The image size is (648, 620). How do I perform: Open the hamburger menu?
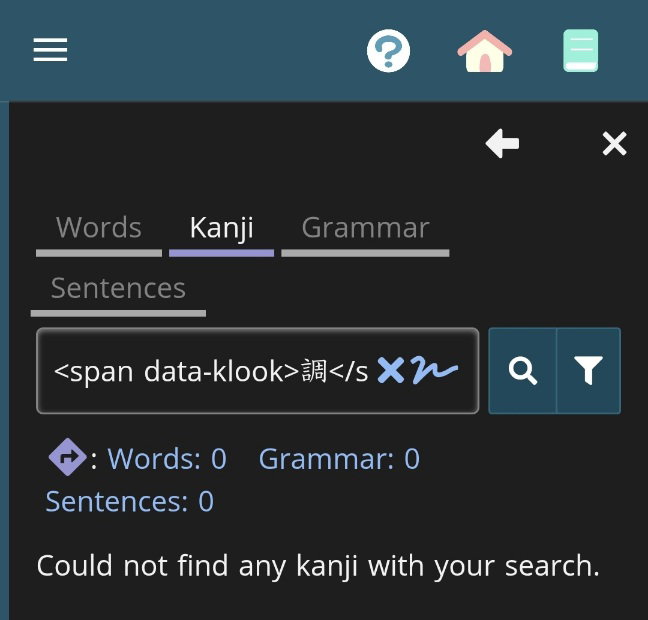[50, 50]
